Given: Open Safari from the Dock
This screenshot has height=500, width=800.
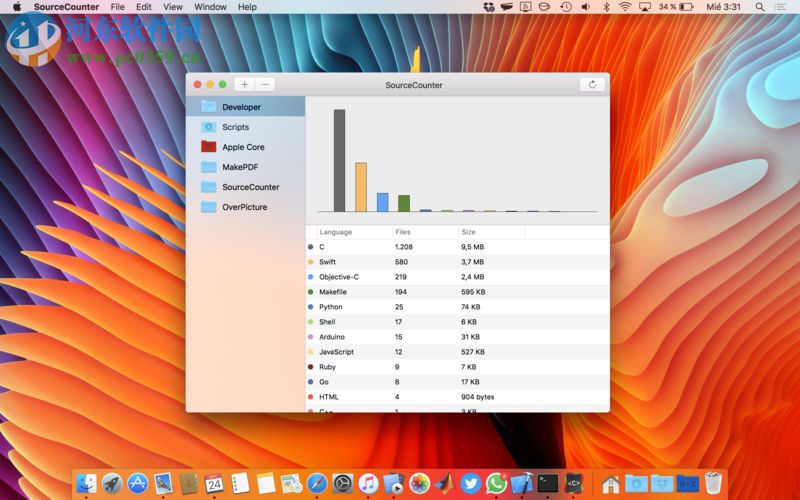Looking at the screenshot, I should point(317,483).
